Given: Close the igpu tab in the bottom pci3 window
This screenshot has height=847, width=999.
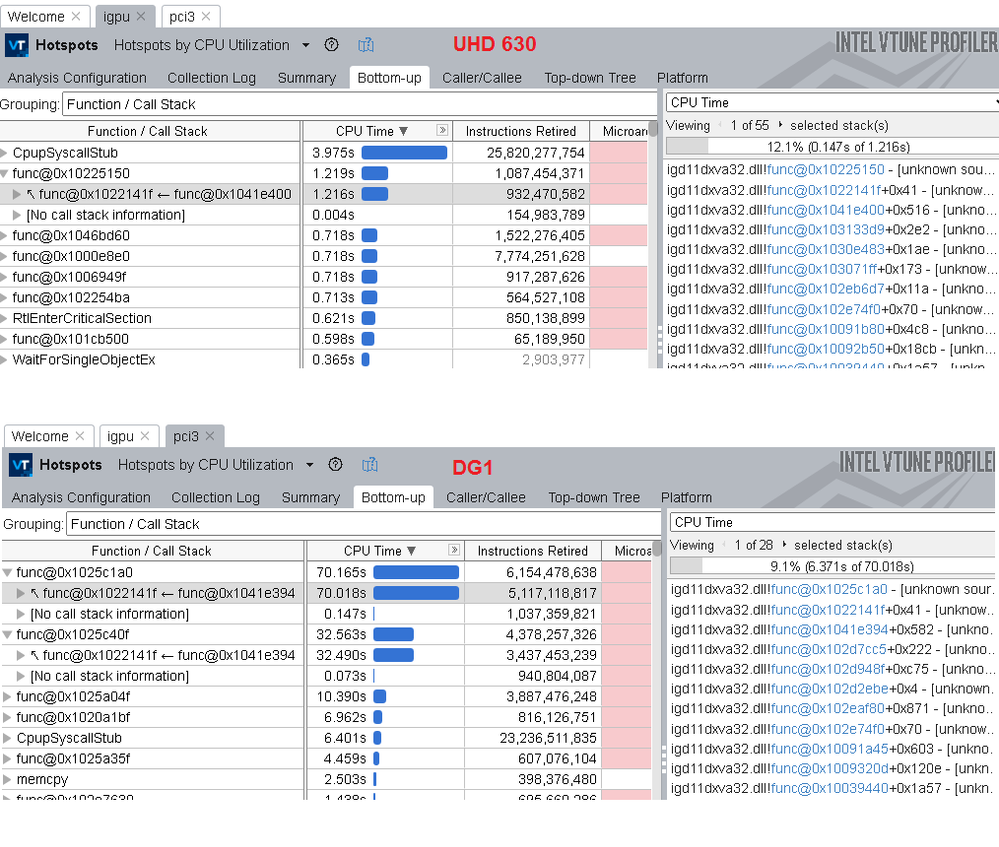Looking at the screenshot, I should pos(145,436).
